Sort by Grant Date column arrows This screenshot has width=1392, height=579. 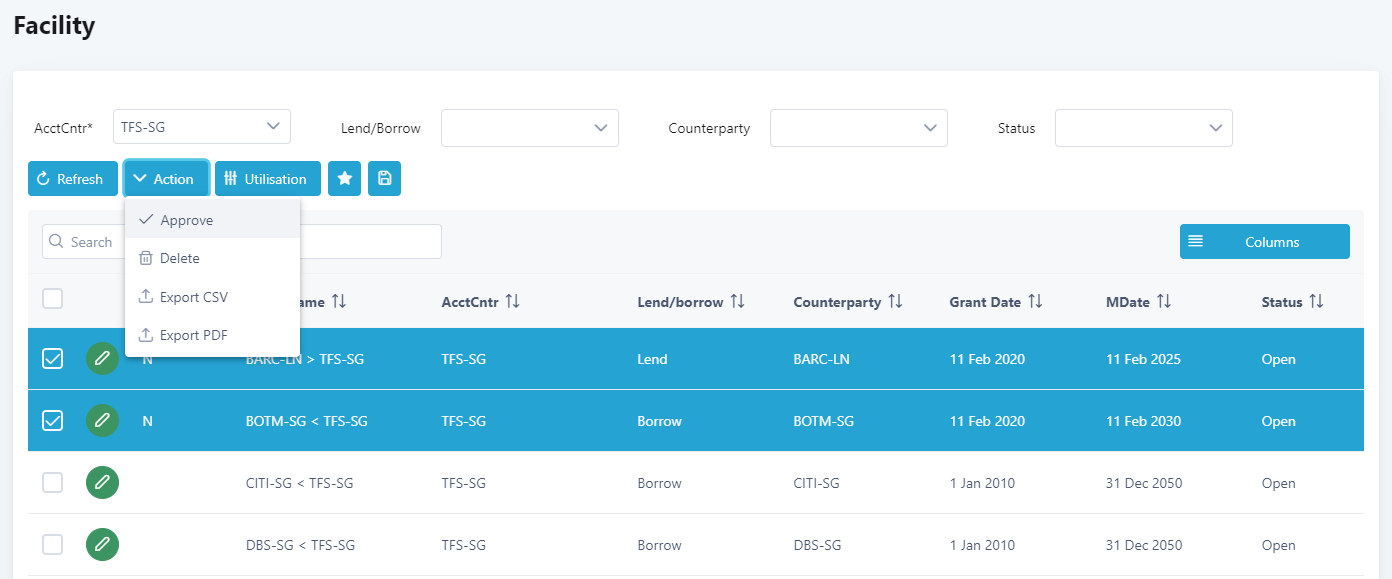1035,301
